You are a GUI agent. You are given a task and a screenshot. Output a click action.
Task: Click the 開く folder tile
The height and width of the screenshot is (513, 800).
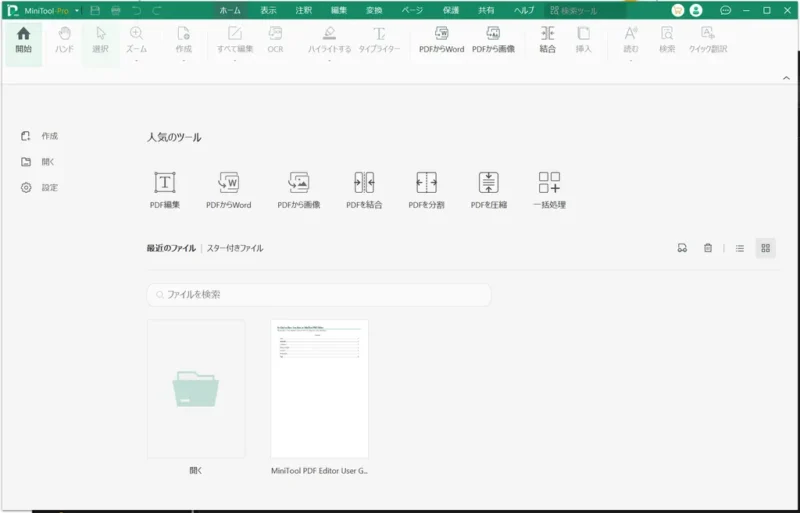point(196,388)
